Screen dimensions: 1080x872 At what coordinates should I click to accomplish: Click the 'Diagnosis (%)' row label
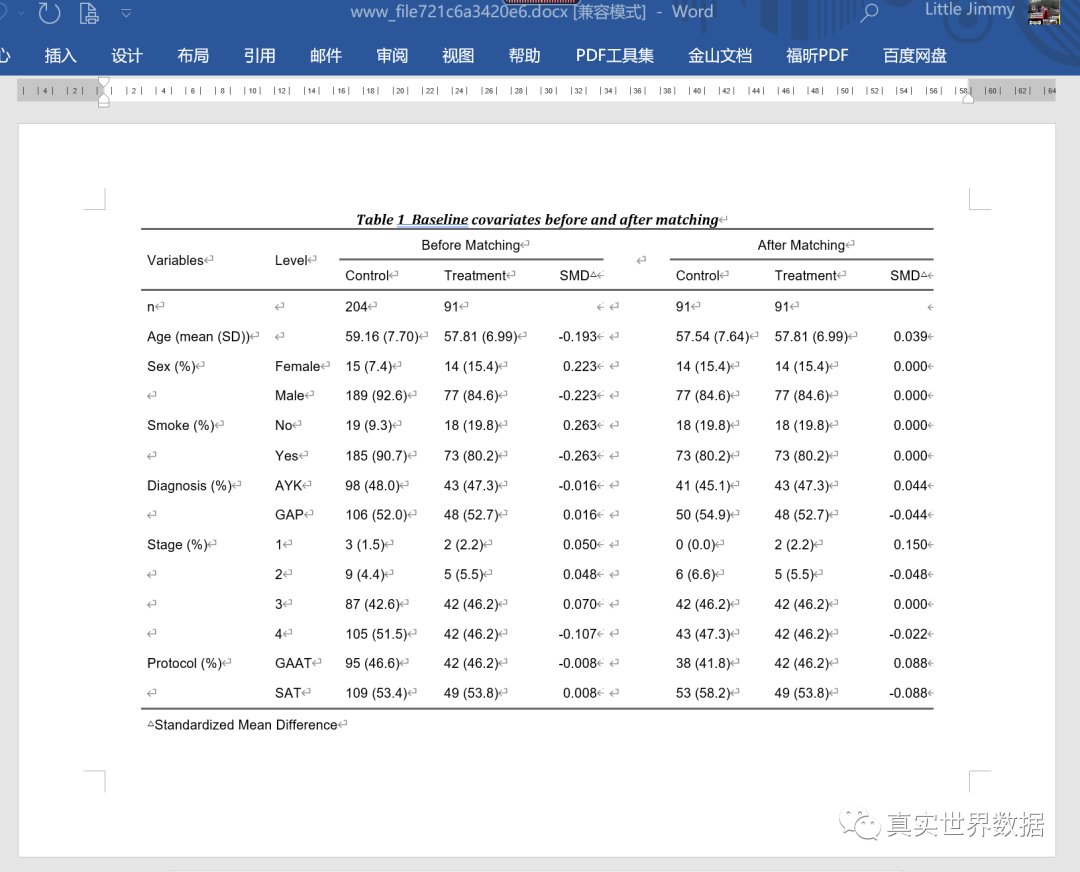pos(189,486)
